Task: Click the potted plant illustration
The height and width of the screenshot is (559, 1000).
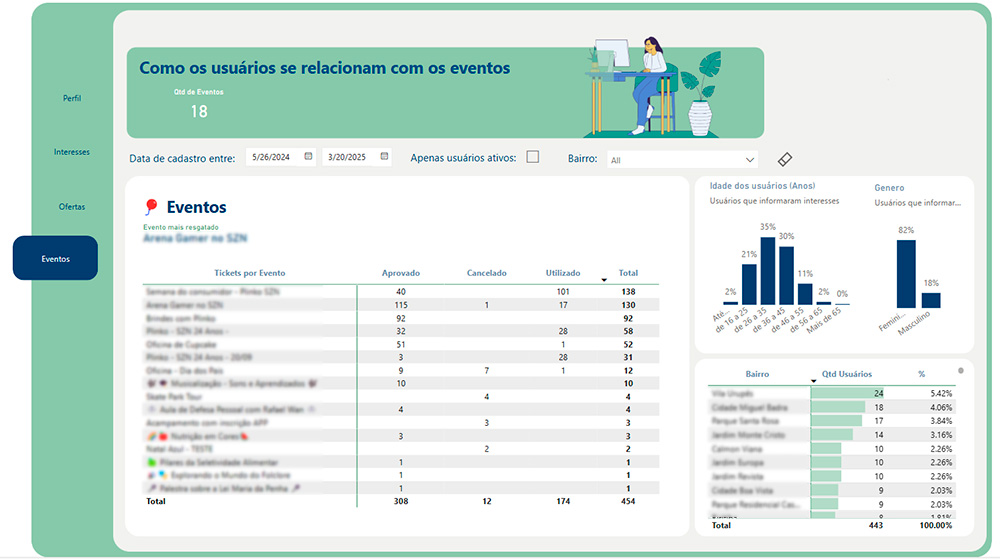Action: click(701, 95)
